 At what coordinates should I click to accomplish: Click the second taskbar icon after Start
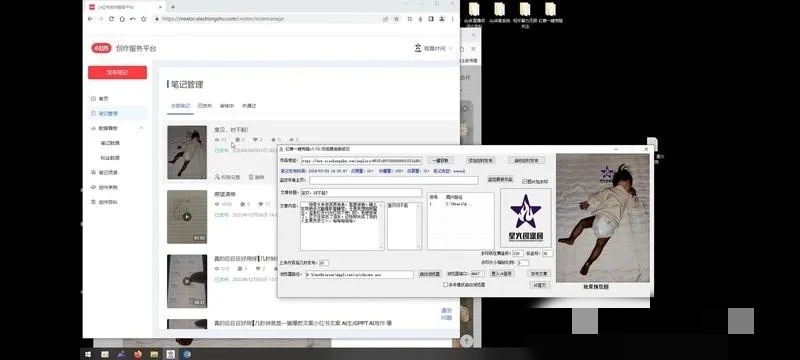(x=121, y=354)
